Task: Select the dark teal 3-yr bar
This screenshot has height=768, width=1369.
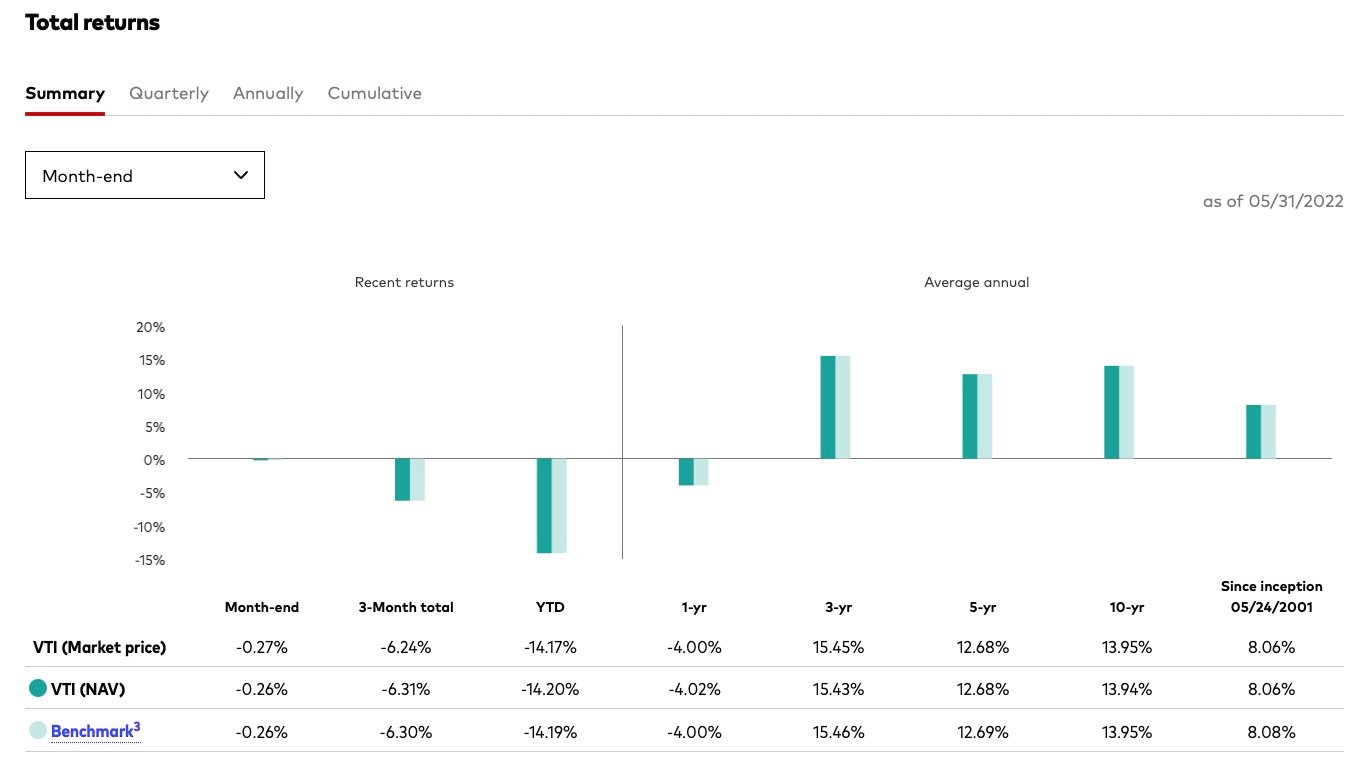Action: pos(828,407)
